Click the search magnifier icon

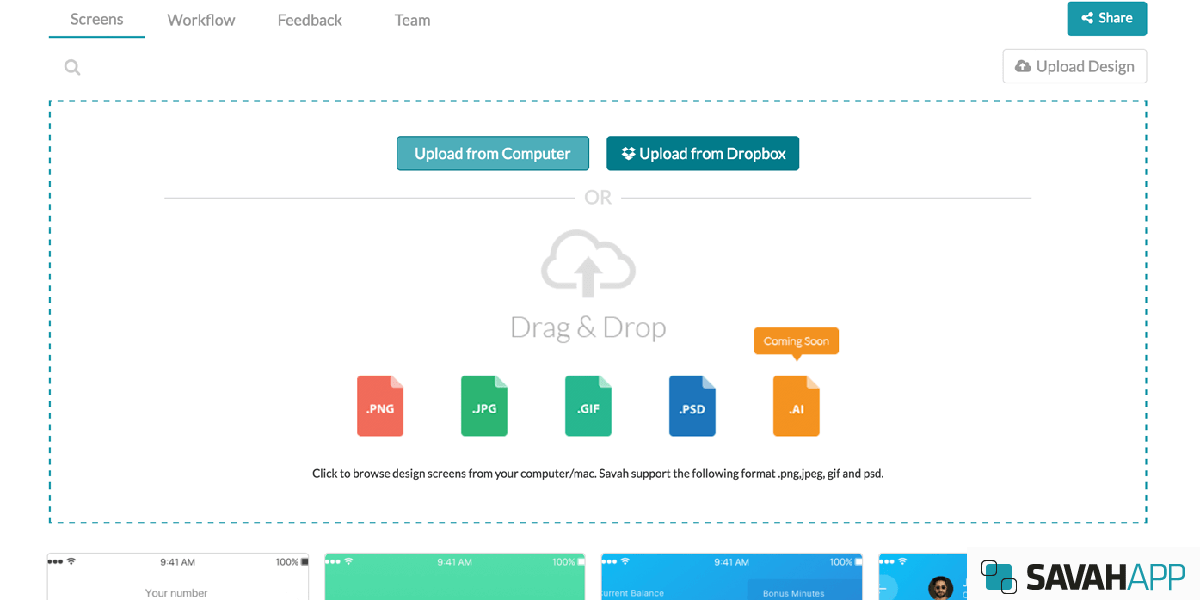[x=72, y=67]
